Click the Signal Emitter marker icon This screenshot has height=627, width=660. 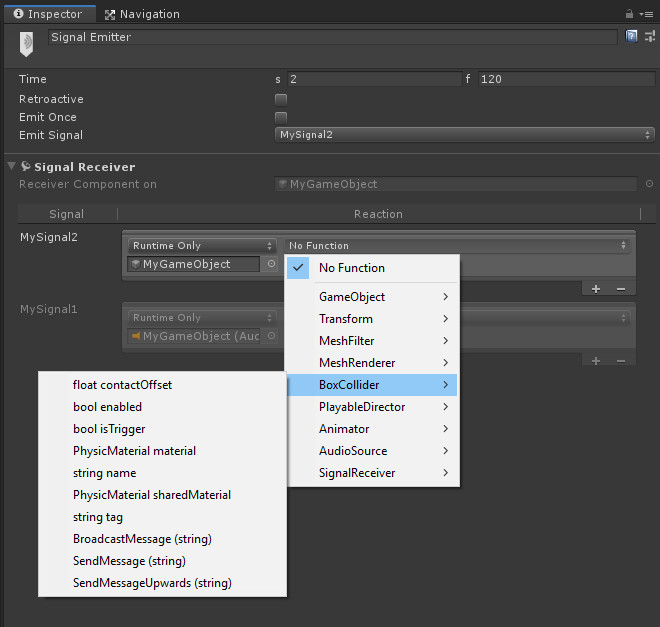coord(26,44)
